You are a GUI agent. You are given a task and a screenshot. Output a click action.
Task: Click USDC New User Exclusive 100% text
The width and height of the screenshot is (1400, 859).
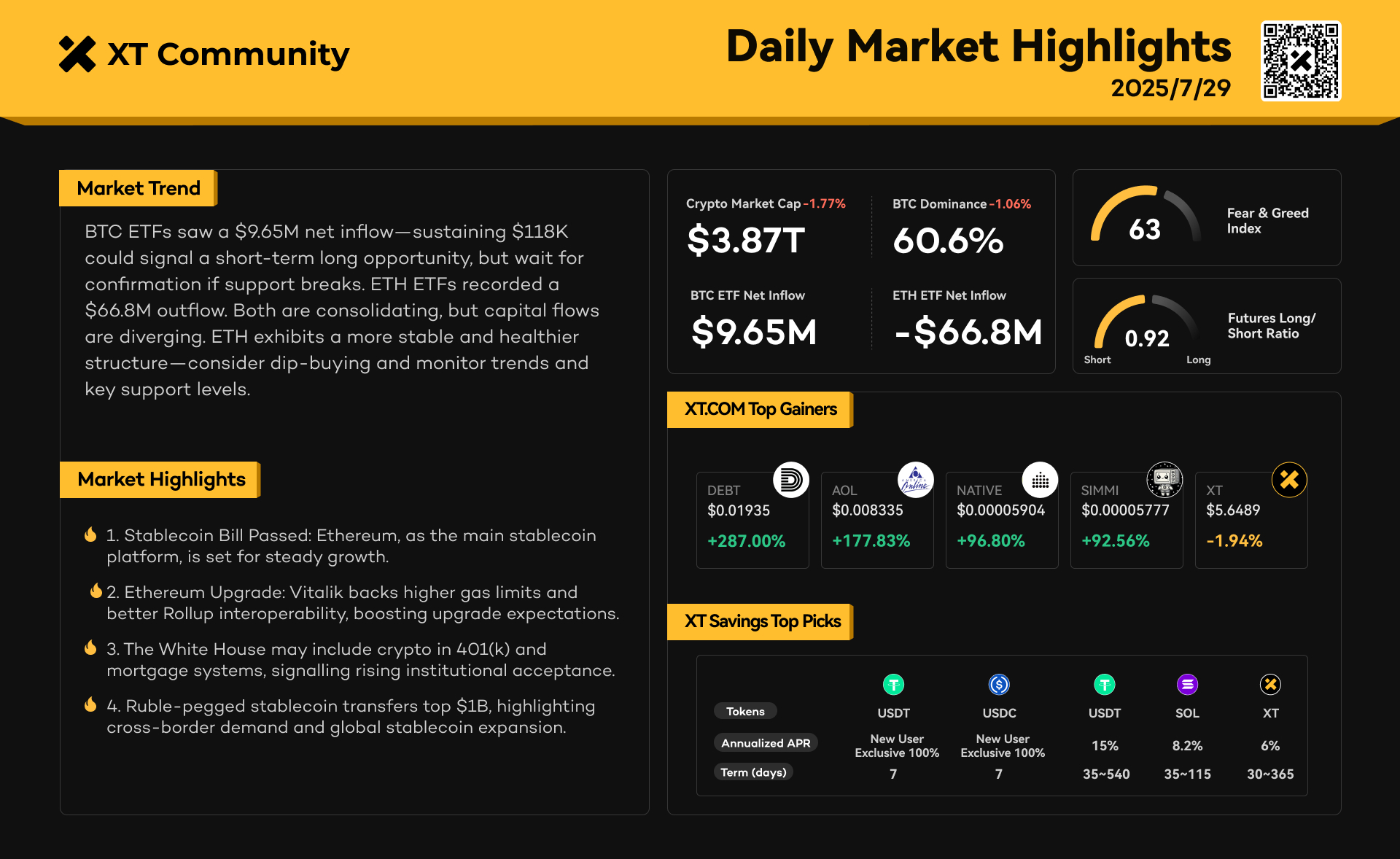[1003, 745]
